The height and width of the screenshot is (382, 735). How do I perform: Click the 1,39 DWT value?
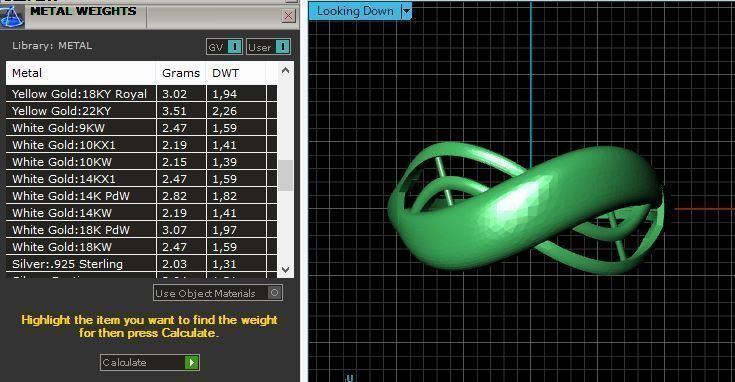(225, 162)
